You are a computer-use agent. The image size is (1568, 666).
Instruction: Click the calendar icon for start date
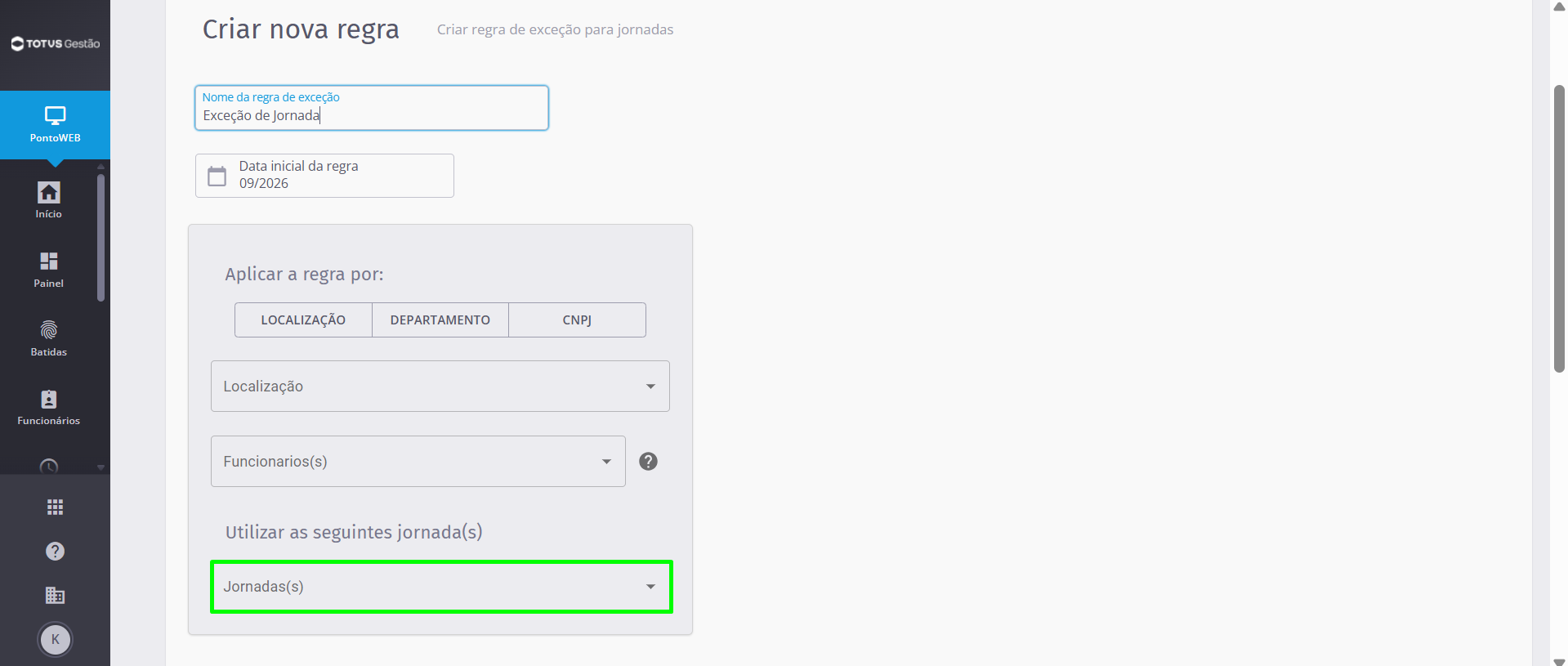click(x=217, y=176)
